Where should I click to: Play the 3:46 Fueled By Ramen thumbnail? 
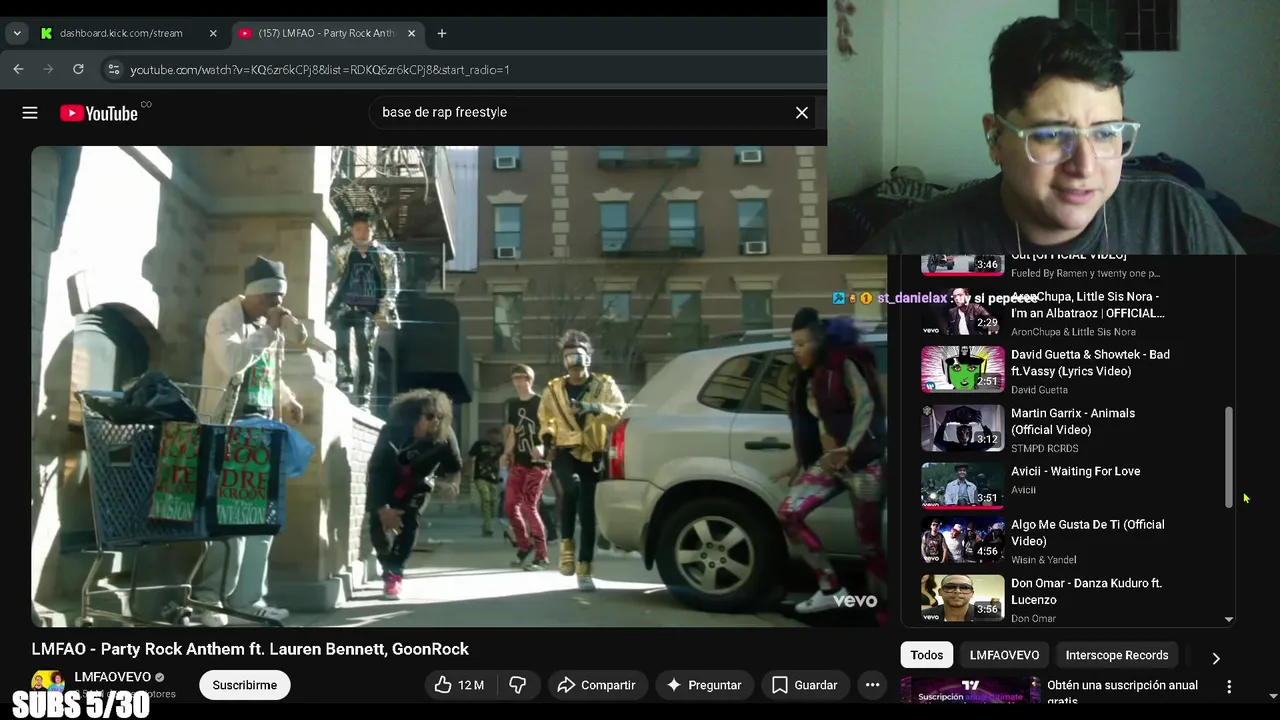pos(962,263)
